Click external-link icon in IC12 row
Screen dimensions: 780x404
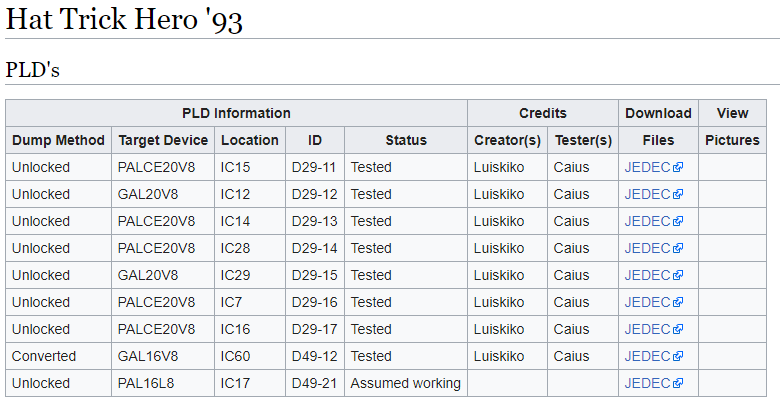click(x=678, y=194)
